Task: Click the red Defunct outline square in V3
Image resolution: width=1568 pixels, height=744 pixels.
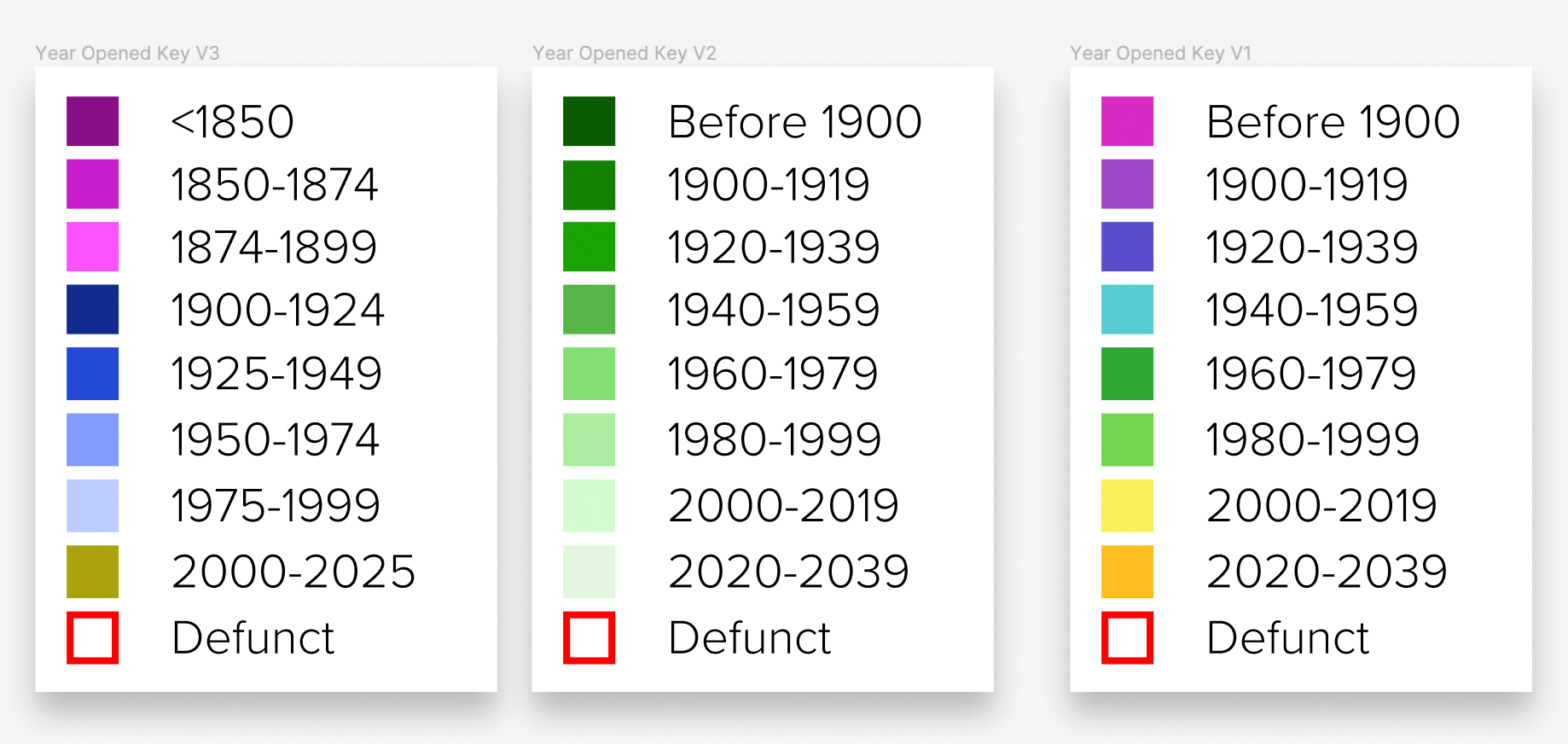Action: (x=92, y=637)
